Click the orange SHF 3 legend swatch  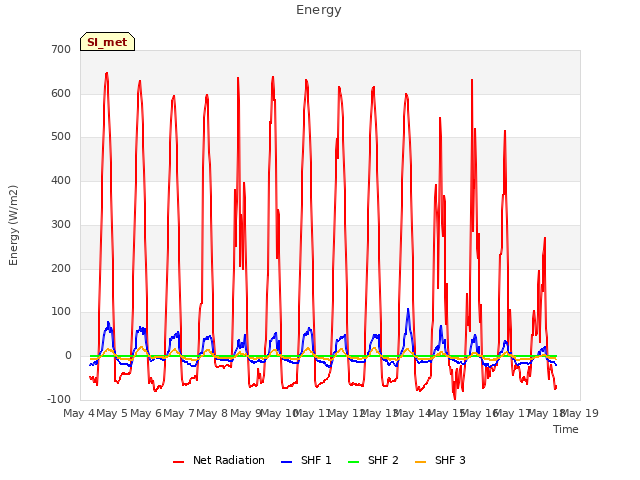pos(420,462)
